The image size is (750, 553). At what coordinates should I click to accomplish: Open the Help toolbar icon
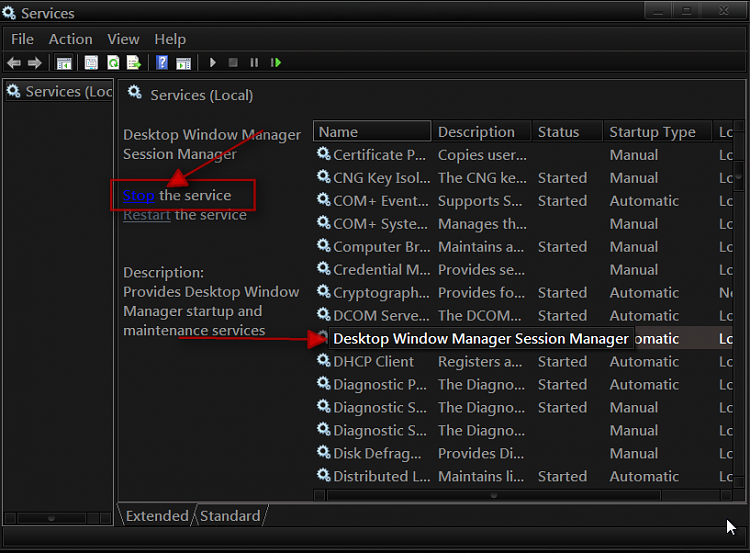(162, 63)
